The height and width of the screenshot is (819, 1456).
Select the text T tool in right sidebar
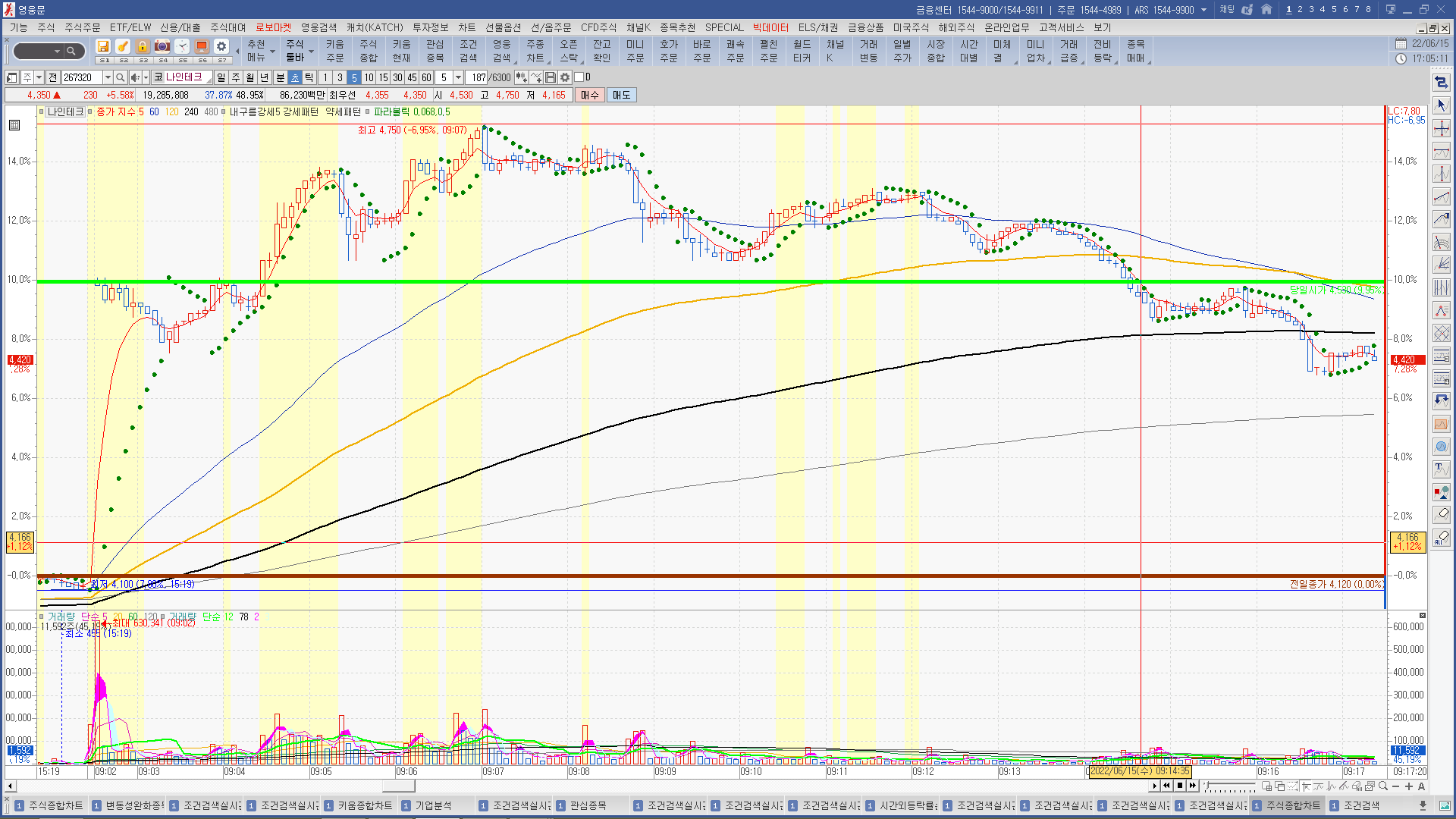(1441, 469)
